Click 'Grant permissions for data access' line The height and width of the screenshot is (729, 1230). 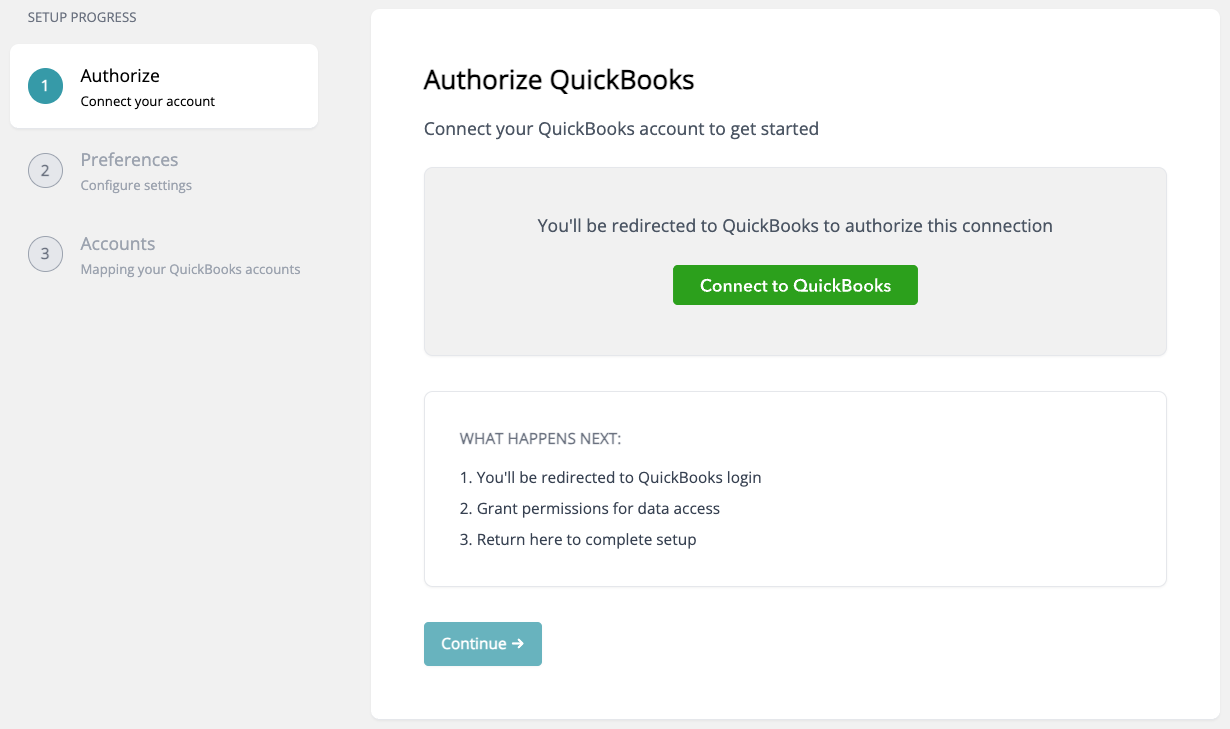point(590,508)
